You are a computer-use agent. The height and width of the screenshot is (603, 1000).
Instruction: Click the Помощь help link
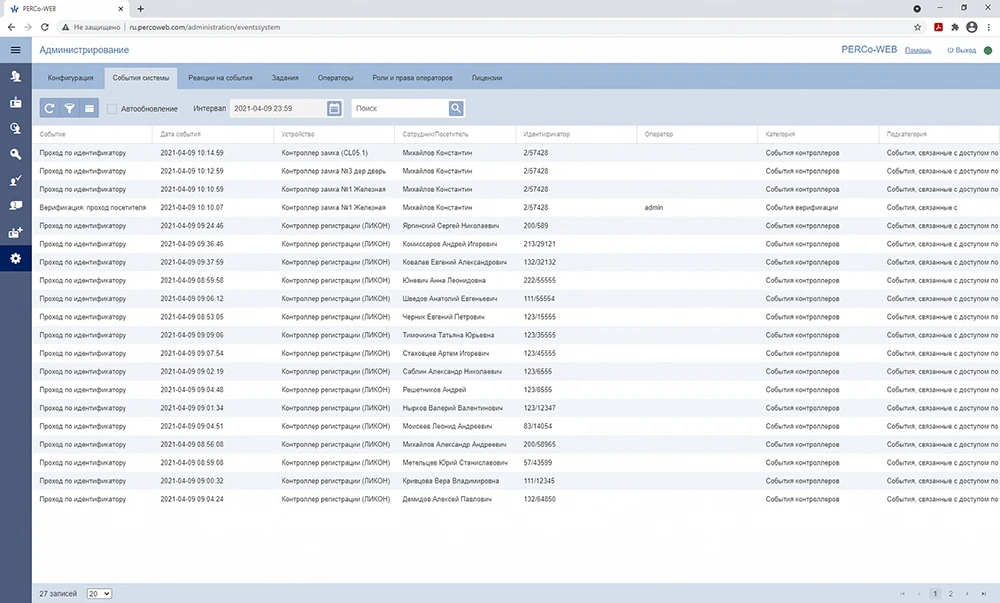(917, 50)
